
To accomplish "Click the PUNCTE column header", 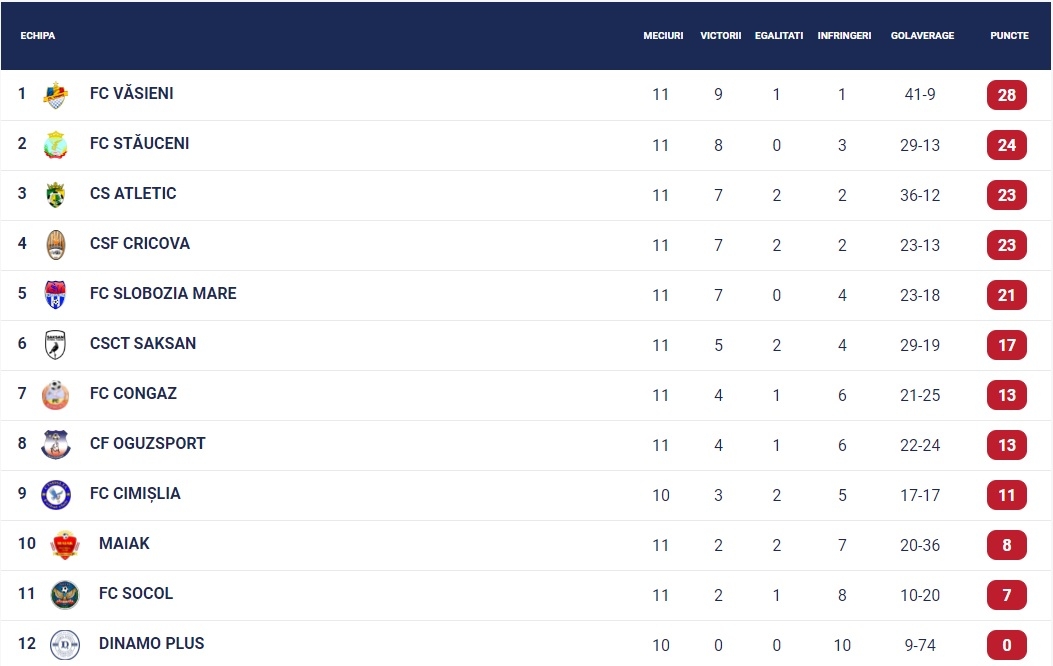I will click(1009, 36).
